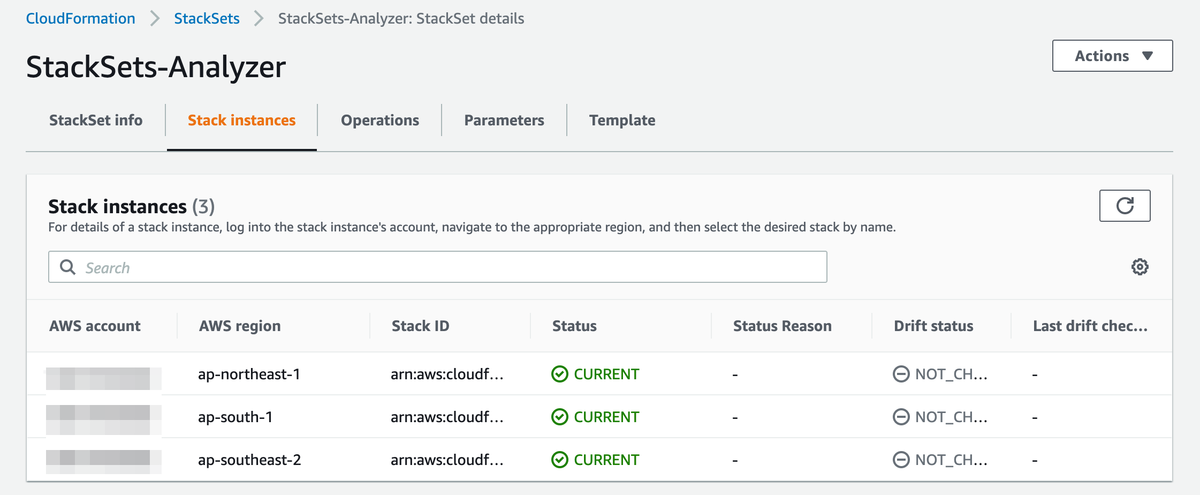This screenshot has width=1200, height=495.
Task: Click CURRENT status check icon for ap-northeast-1
Action: (560, 375)
